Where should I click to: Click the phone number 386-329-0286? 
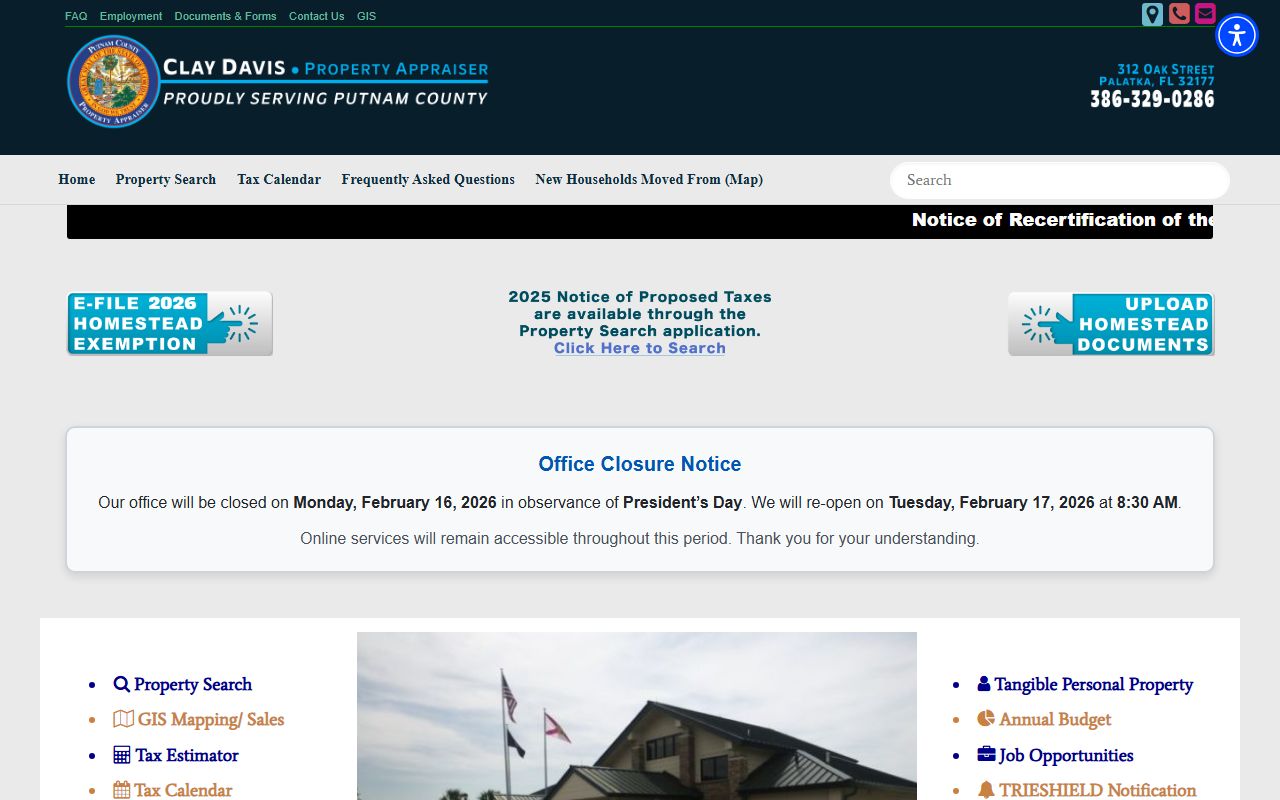click(x=1152, y=99)
